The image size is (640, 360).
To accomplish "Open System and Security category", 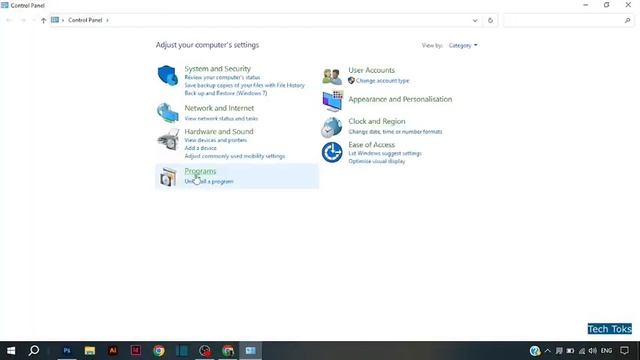I will click(x=218, y=69).
